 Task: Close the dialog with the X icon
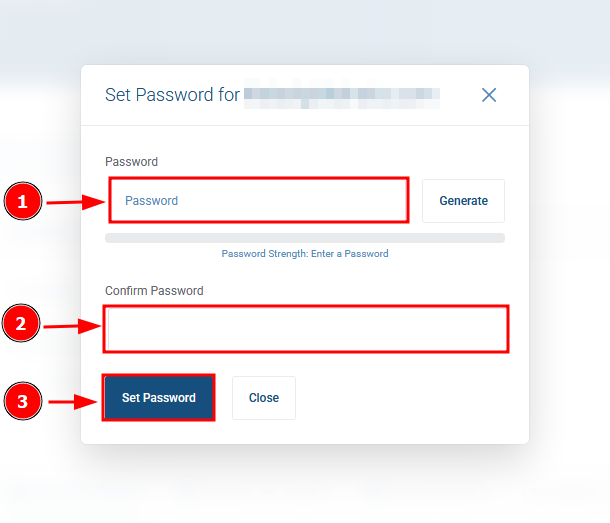(489, 95)
